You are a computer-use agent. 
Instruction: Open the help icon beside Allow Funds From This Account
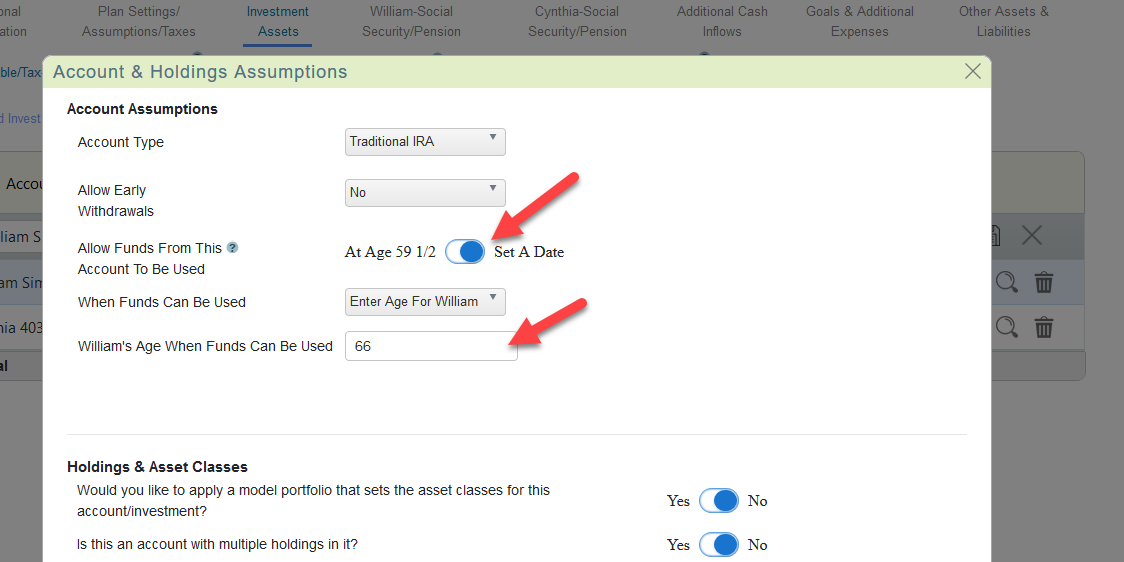232,247
